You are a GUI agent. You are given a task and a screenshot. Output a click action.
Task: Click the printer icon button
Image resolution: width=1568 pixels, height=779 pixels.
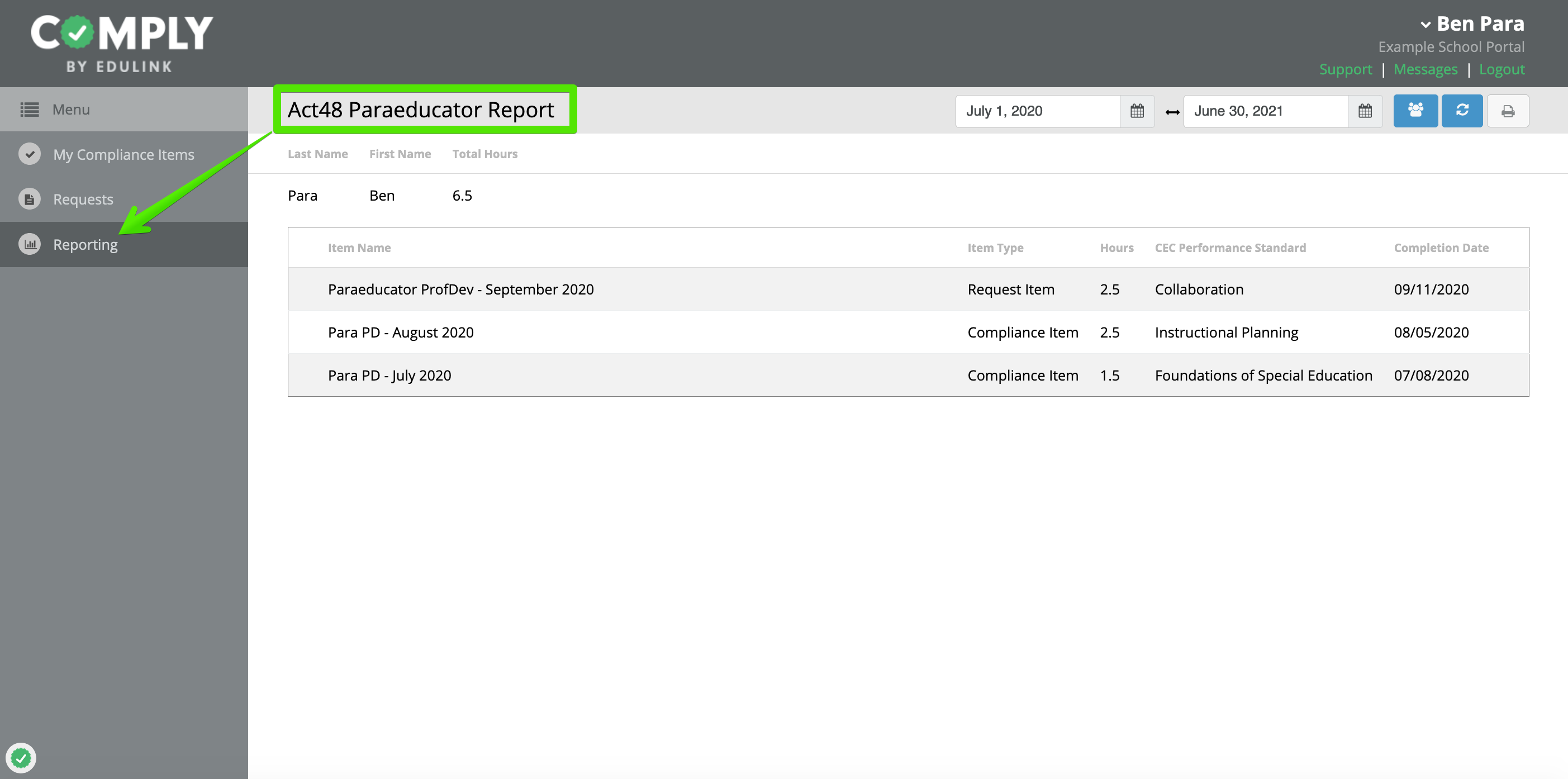tap(1507, 111)
